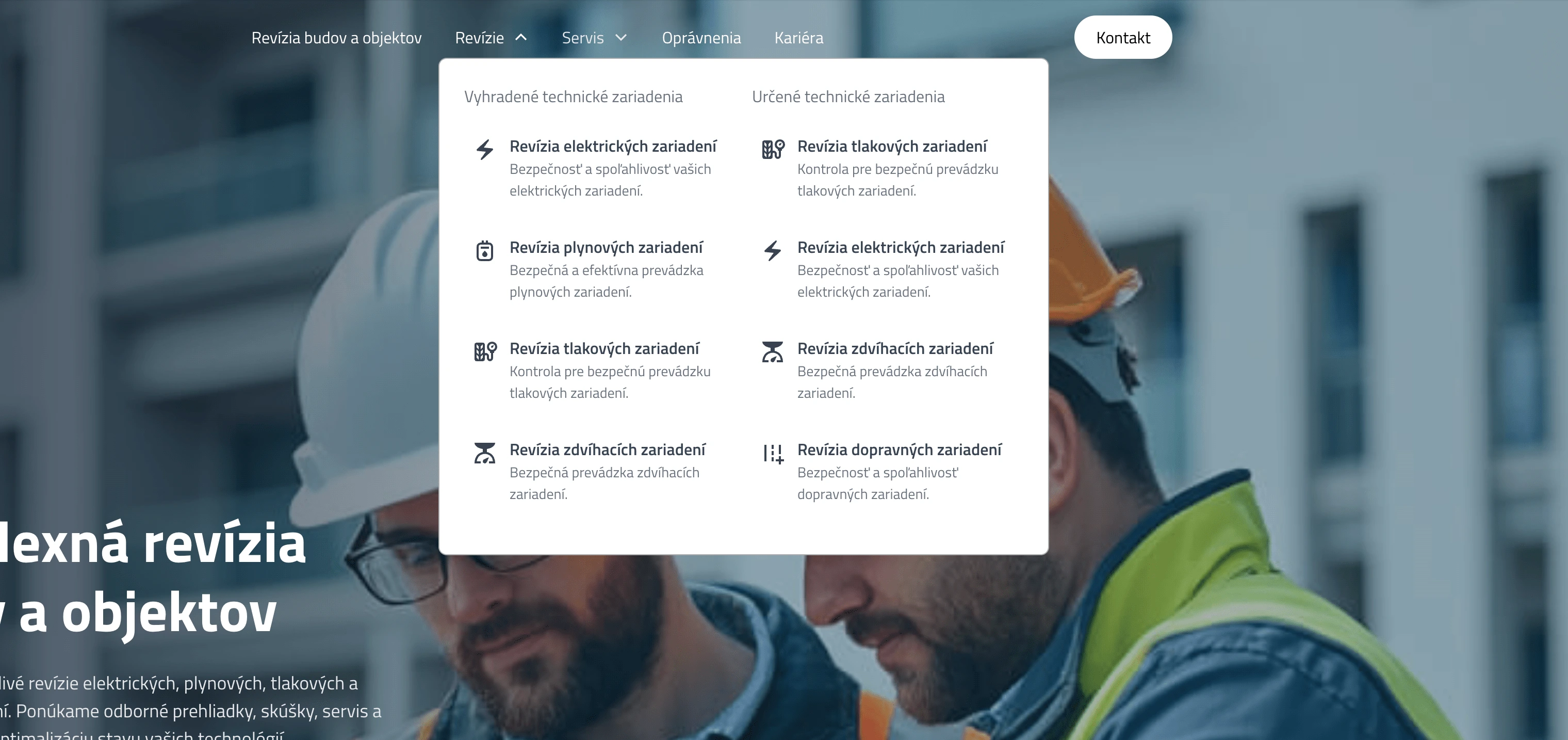Viewport: 1568px width, 740px height.
Task: Open Revízia zdvíhacích zariadení in Vyhradené column
Action: click(608, 449)
